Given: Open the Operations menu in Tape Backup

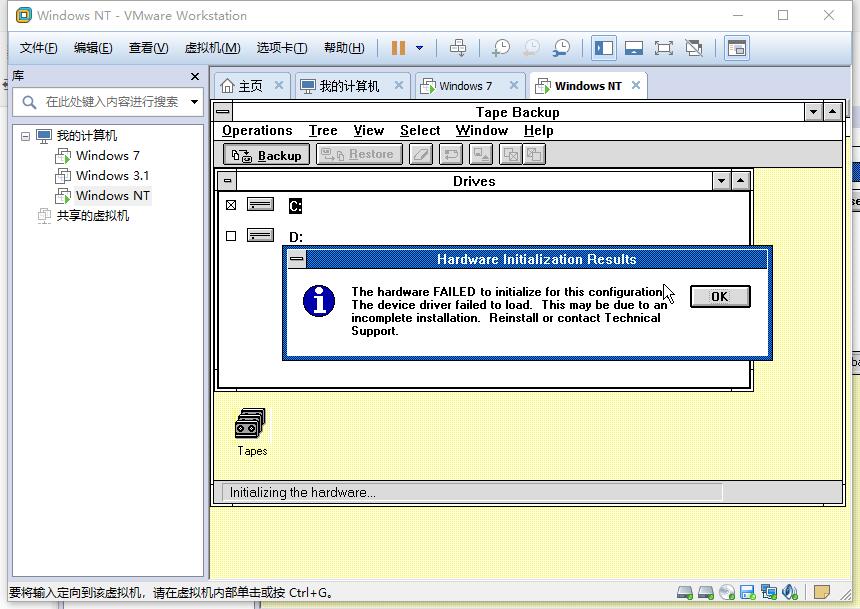Looking at the screenshot, I should point(257,131).
